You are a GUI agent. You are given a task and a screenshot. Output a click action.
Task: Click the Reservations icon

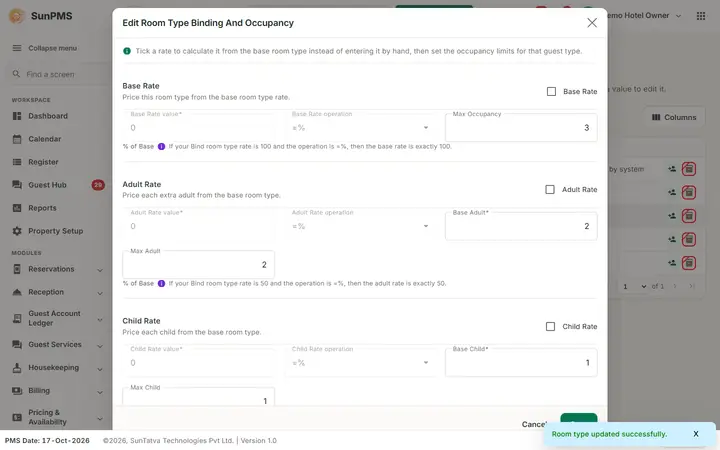pos(17,269)
